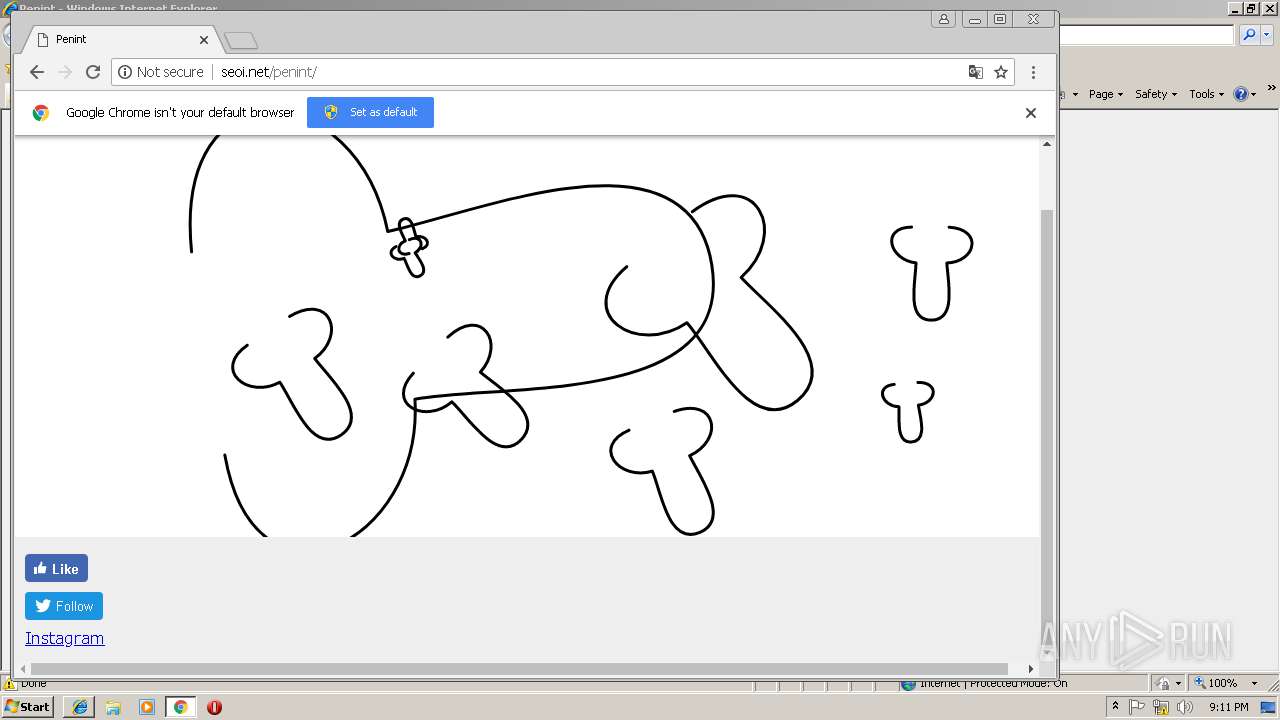
Task: Restore the Internet Explorer window
Action: [x=1251, y=9]
